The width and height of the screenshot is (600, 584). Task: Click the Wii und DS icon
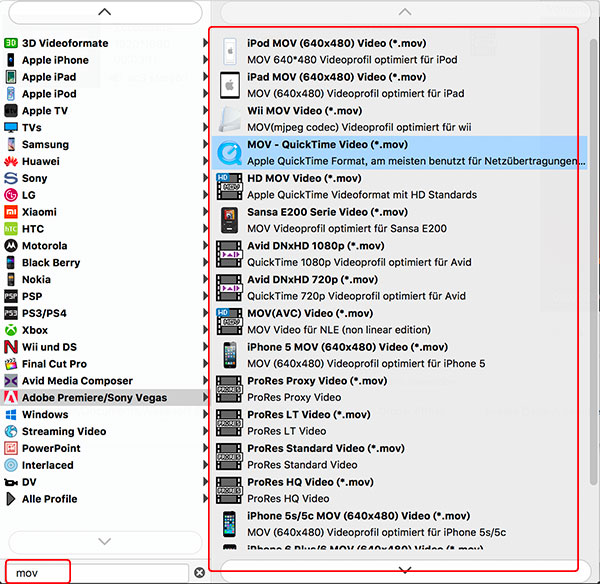[11, 347]
